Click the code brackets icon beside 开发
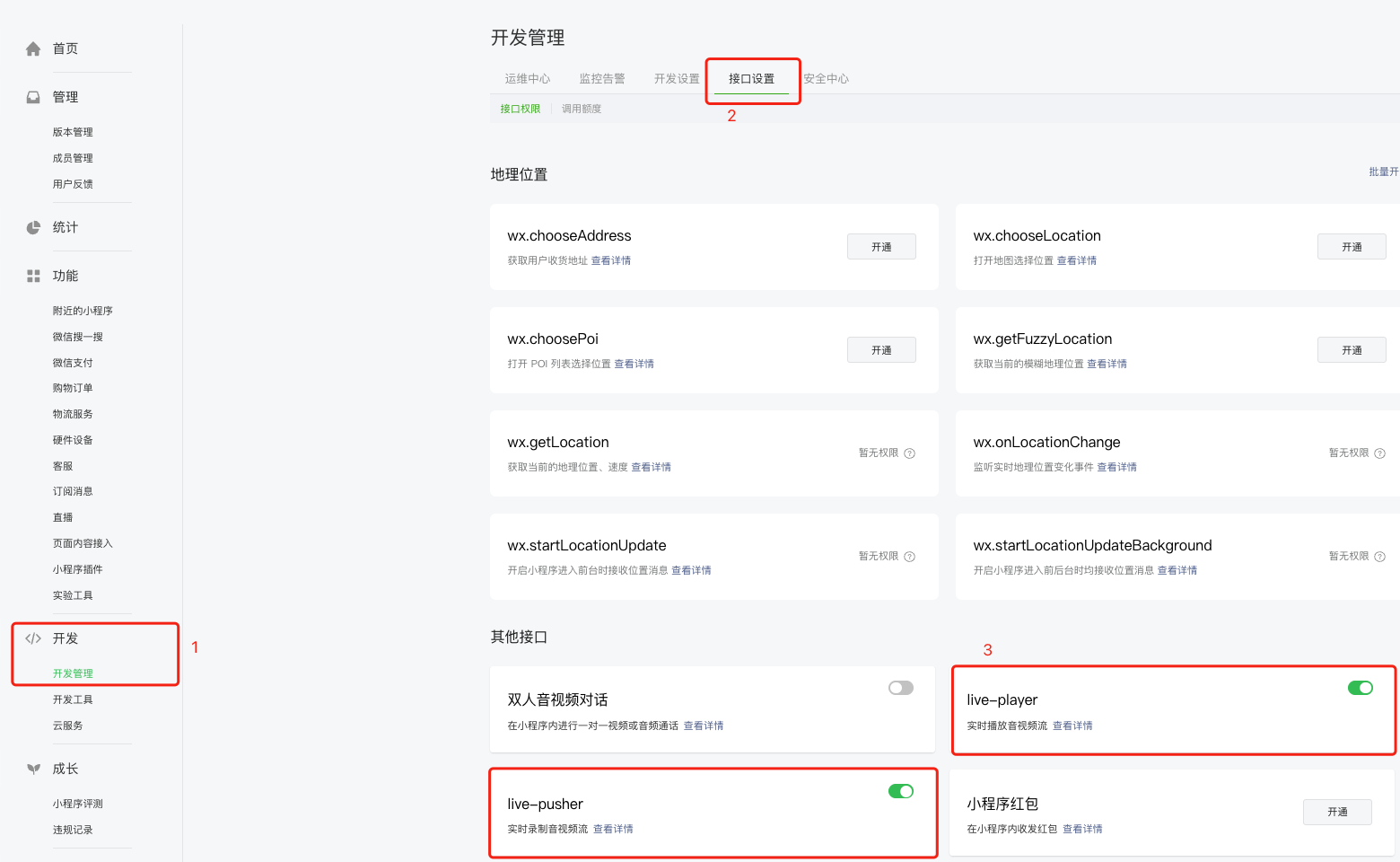This screenshot has height=862, width=1400. (33, 638)
